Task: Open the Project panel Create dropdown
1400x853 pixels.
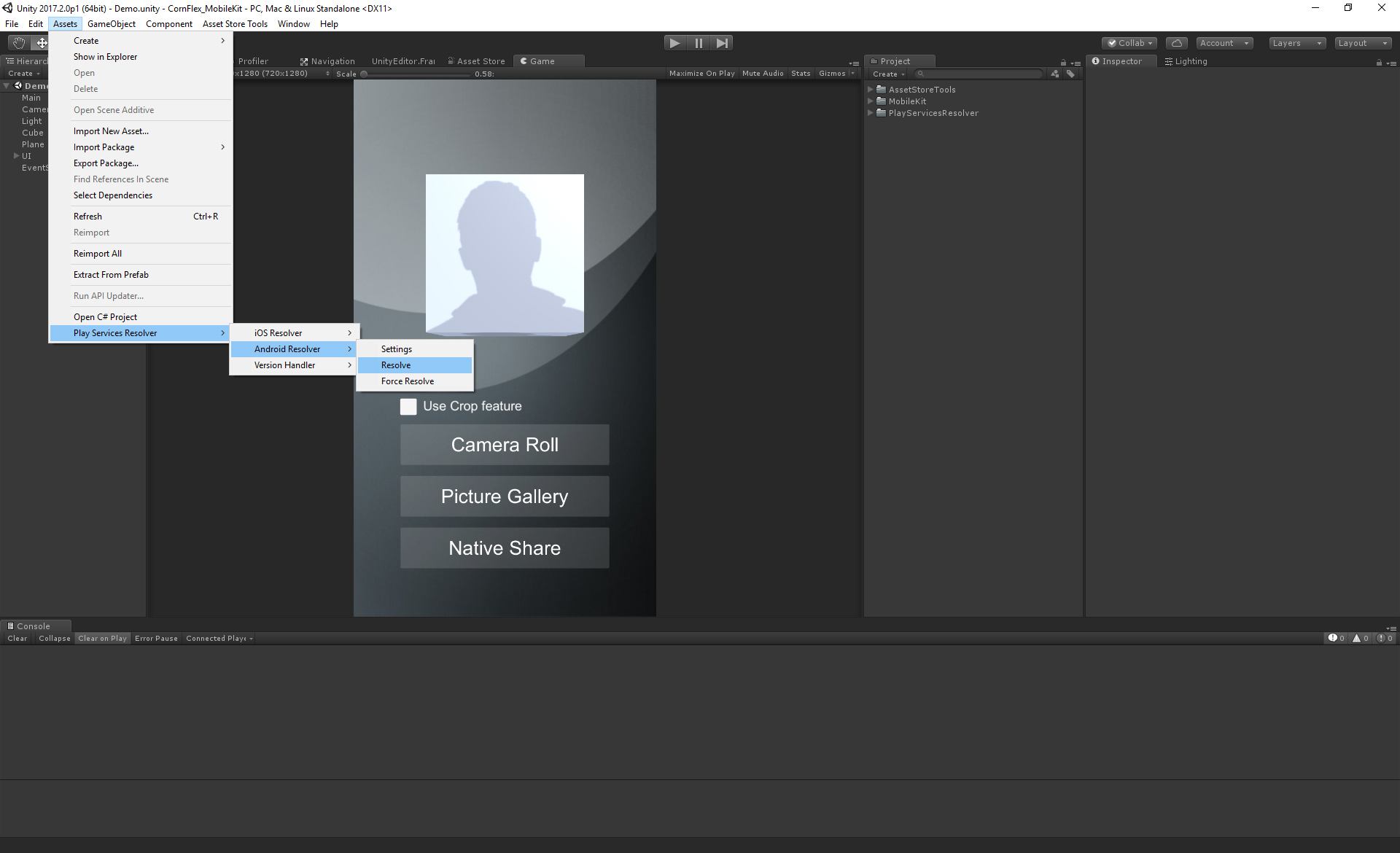Action: pos(888,74)
